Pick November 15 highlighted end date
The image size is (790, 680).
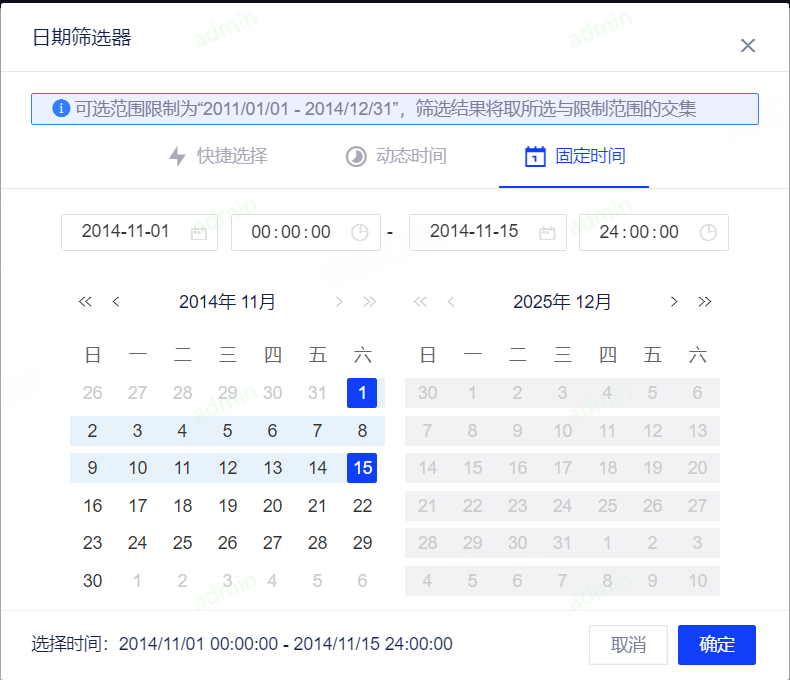pyautogui.click(x=362, y=467)
